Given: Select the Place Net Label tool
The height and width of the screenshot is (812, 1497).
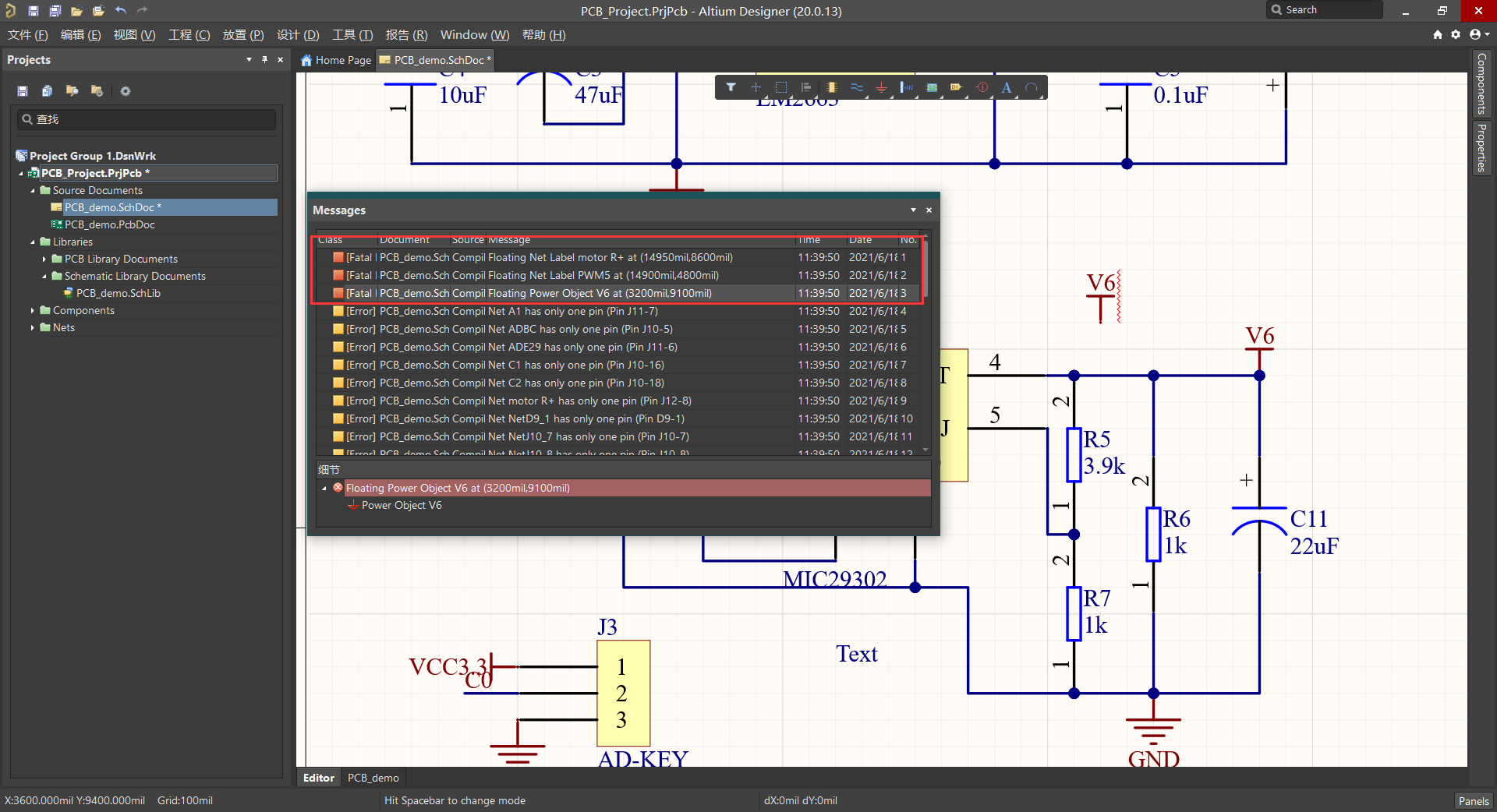Looking at the screenshot, I should coord(907,87).
